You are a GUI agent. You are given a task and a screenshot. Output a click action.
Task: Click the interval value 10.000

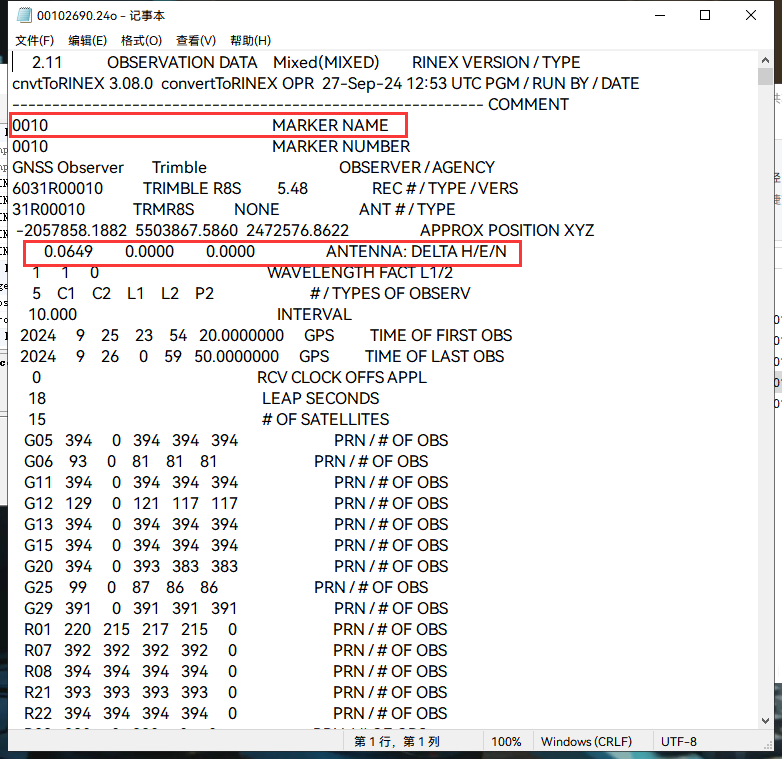pyautogui.click(x=52, y=314)
